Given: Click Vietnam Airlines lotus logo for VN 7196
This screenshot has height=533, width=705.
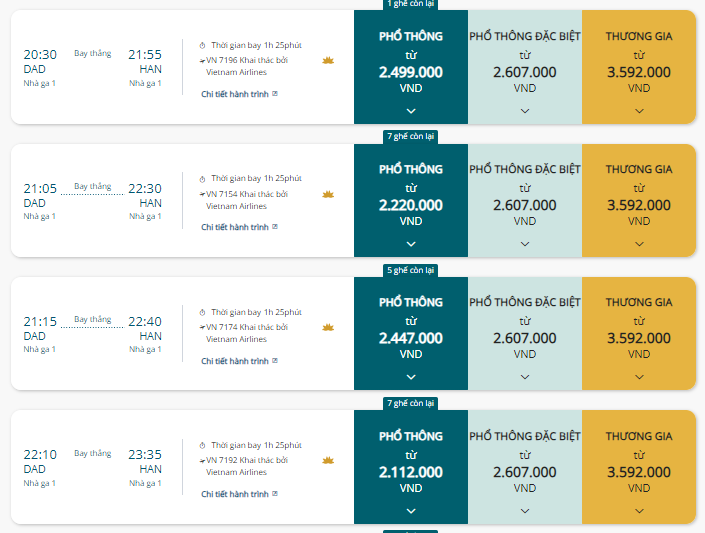Looking at the screenshot, I should [x=327, y=61].
